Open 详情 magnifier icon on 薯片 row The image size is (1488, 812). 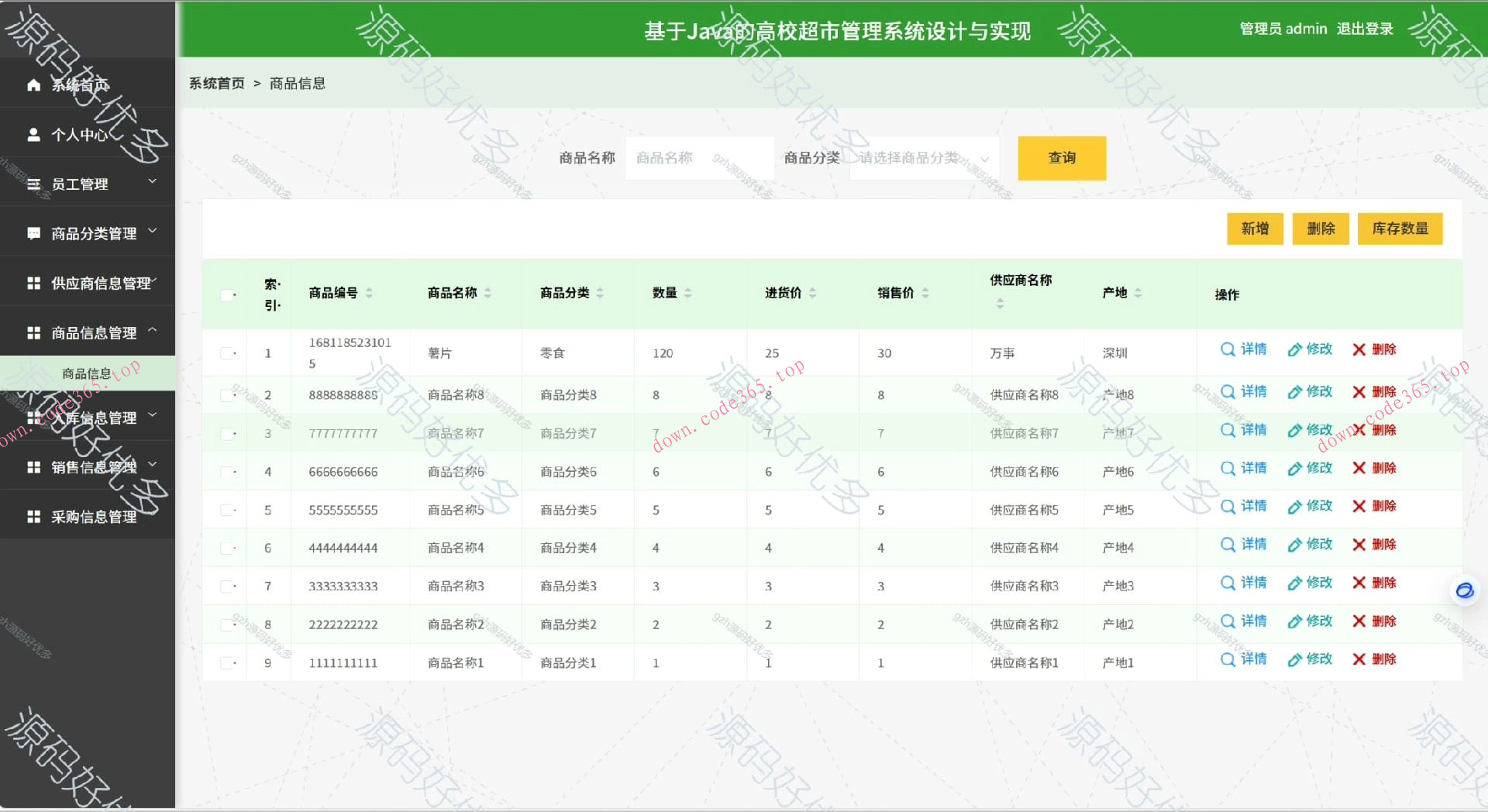click(1227, 349)
